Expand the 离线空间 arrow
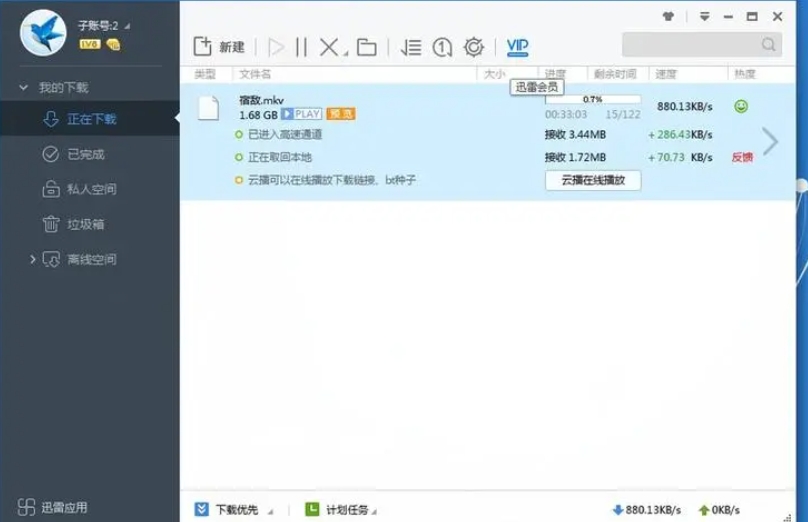This screenshot has width=808, height=522. tap(32, 259)
